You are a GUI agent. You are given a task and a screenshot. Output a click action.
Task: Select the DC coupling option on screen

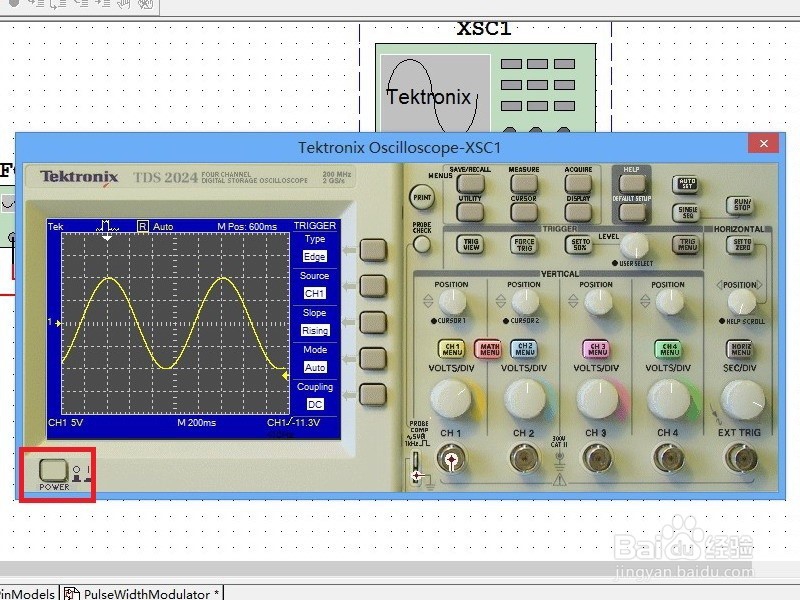[315, 404]
